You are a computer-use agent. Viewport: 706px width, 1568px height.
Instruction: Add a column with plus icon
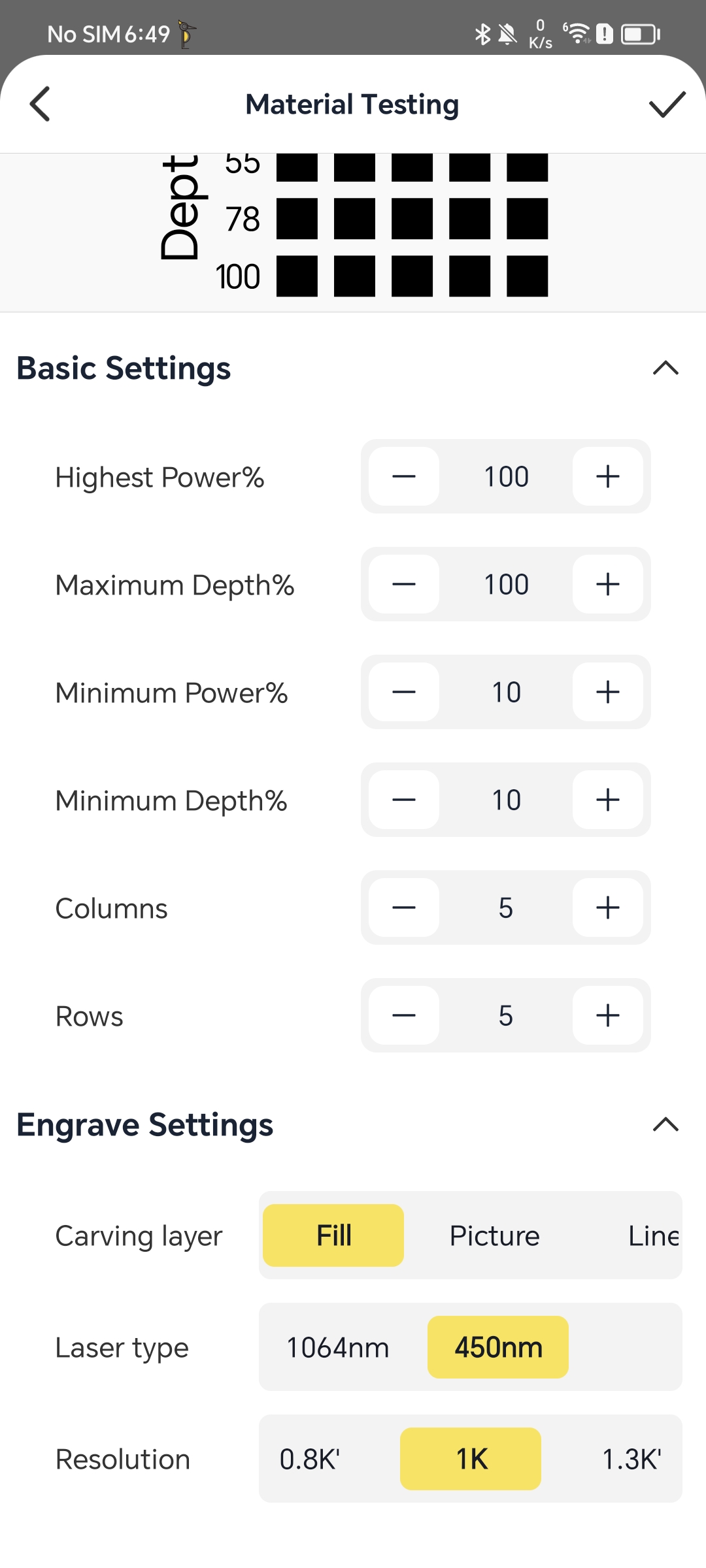click(607, 907)
